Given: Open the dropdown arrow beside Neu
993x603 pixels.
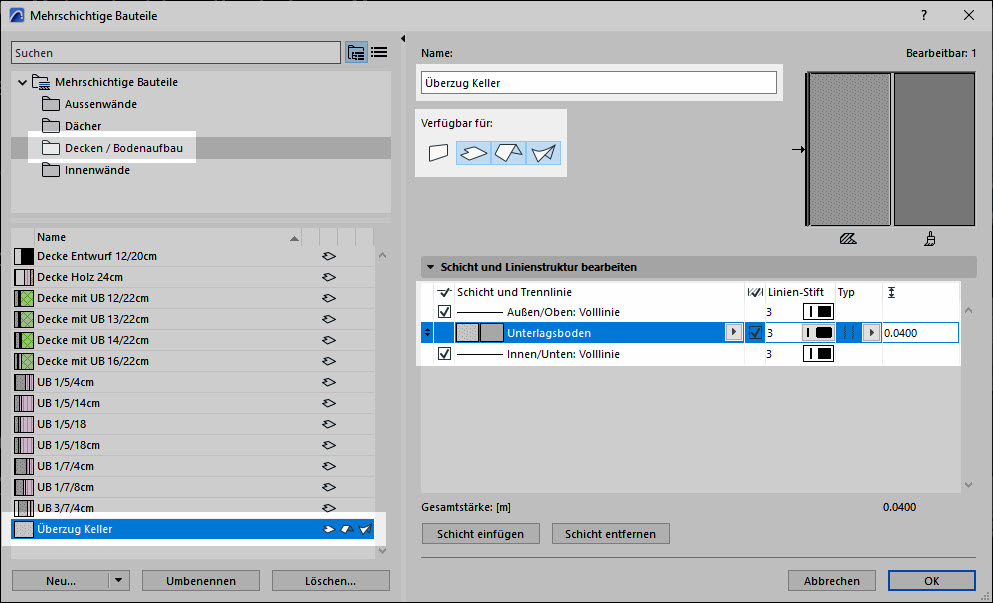Looking at the screenshot, I should tap(119, 580).
